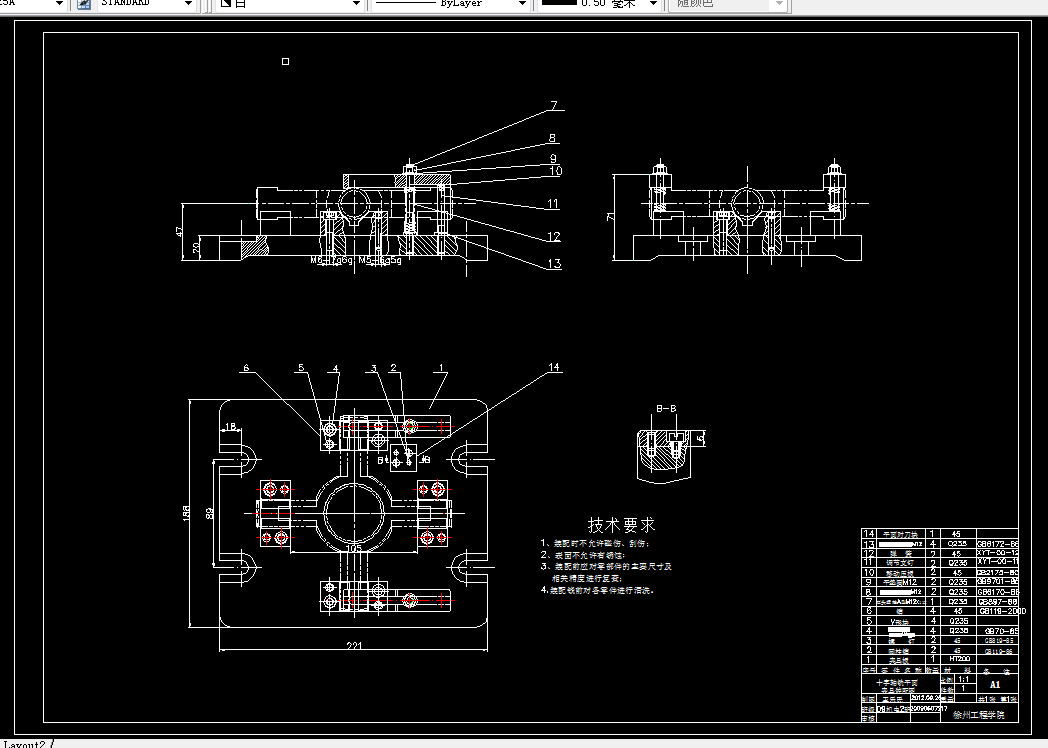Click the 105 dimension below the center circle
The height and width of the screenshot is (748, 1048).
[354, 548]
